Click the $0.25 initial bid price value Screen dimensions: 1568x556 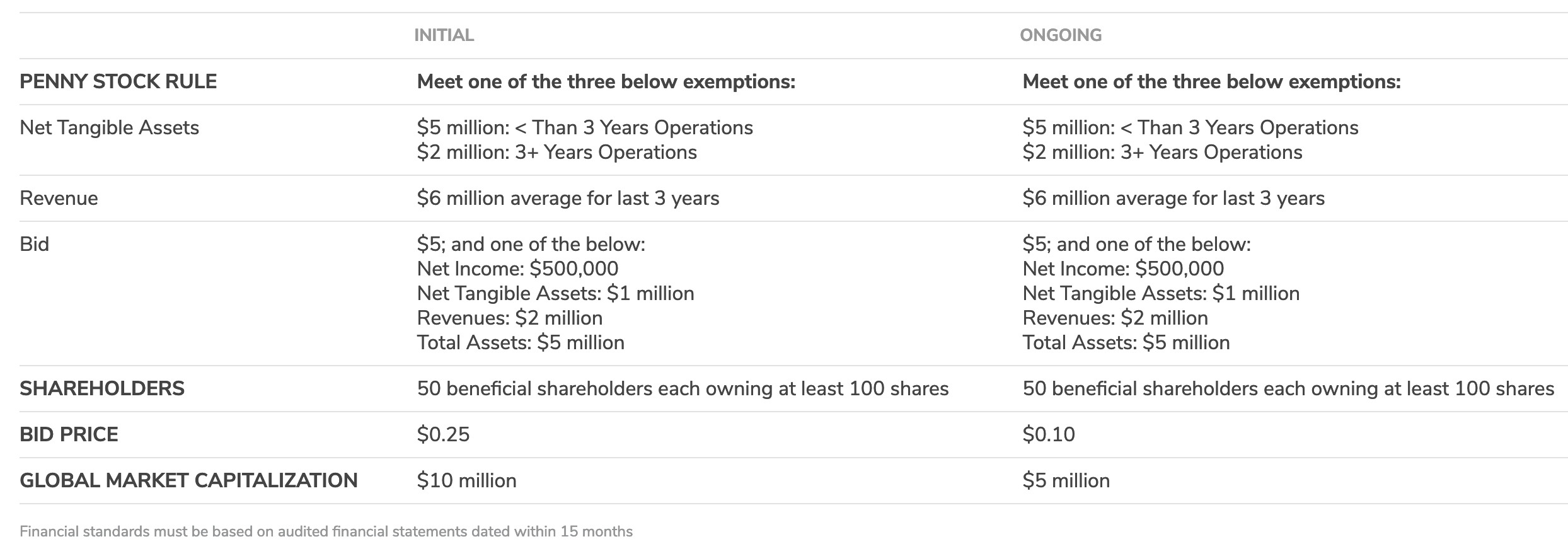pyautogui.click(x=443, y=435)
